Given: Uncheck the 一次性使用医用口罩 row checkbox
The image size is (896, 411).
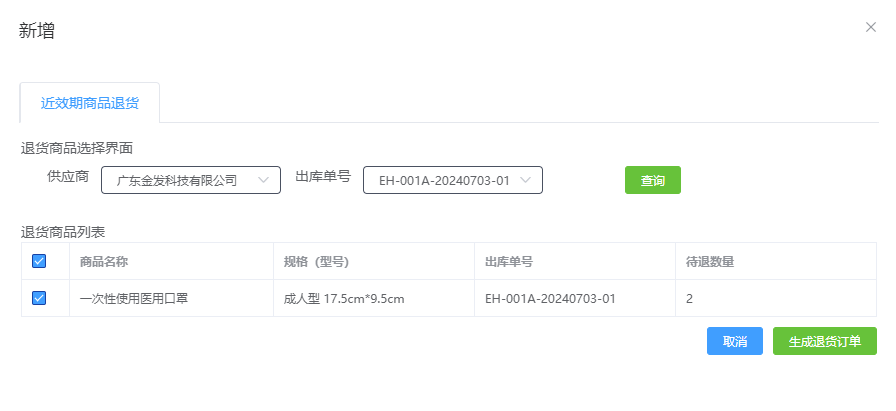Looking at the screenshot, I should (39, 298).
